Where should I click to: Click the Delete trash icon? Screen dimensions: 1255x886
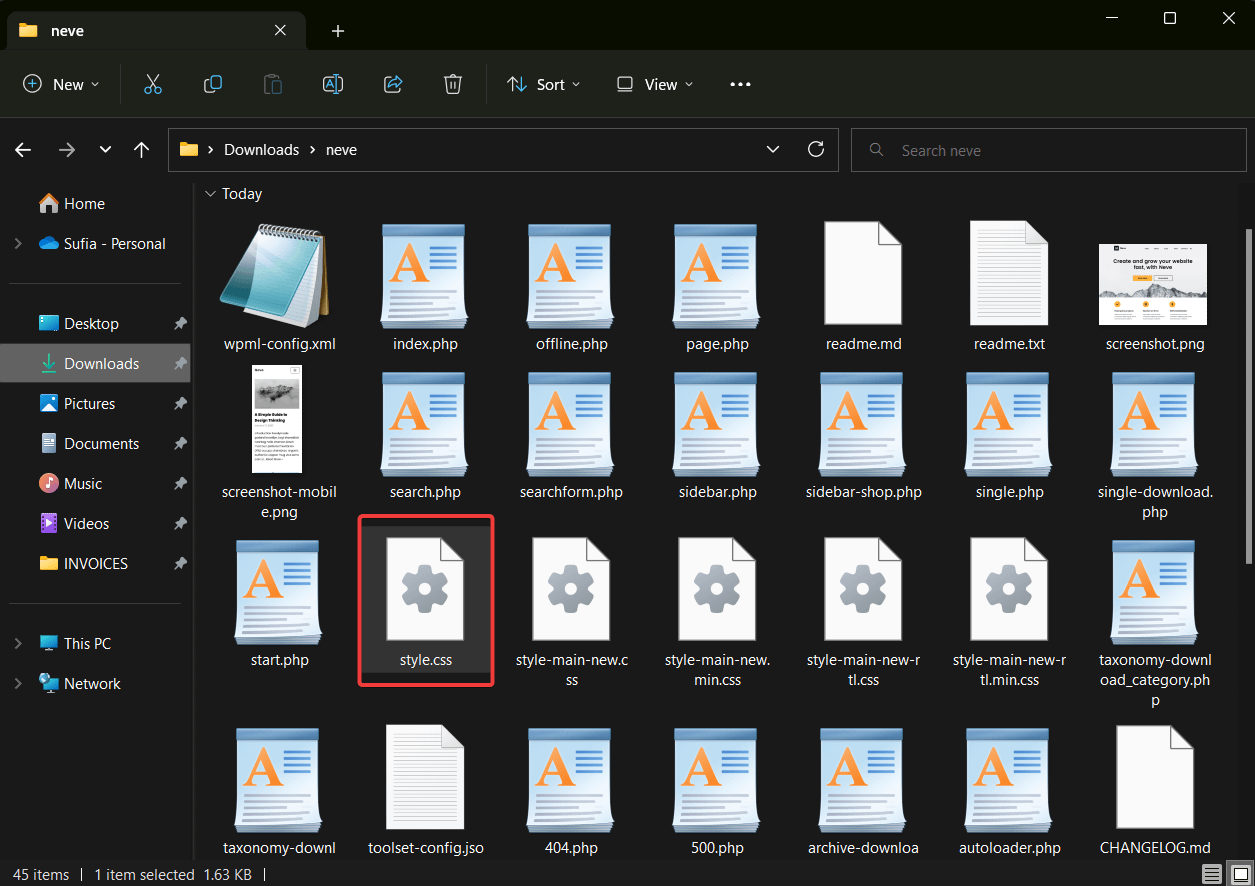[453, 85]
